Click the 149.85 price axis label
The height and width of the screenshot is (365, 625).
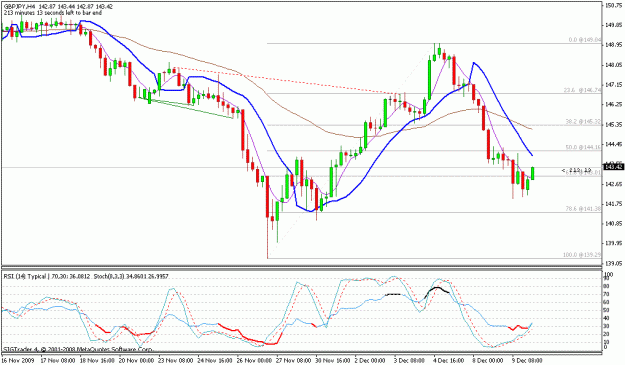614,25
